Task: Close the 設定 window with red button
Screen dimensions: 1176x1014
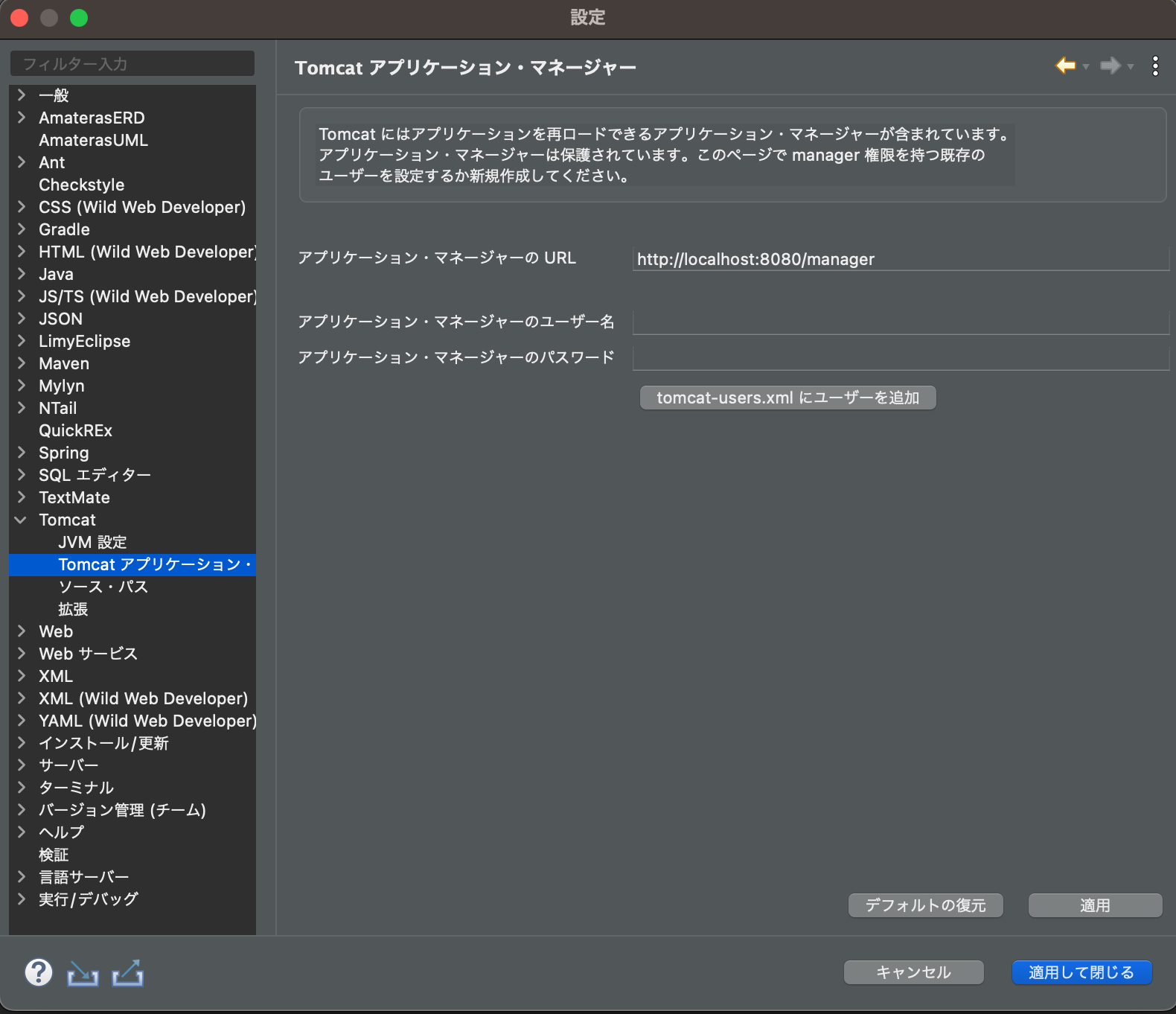Action: click(19, 18)
